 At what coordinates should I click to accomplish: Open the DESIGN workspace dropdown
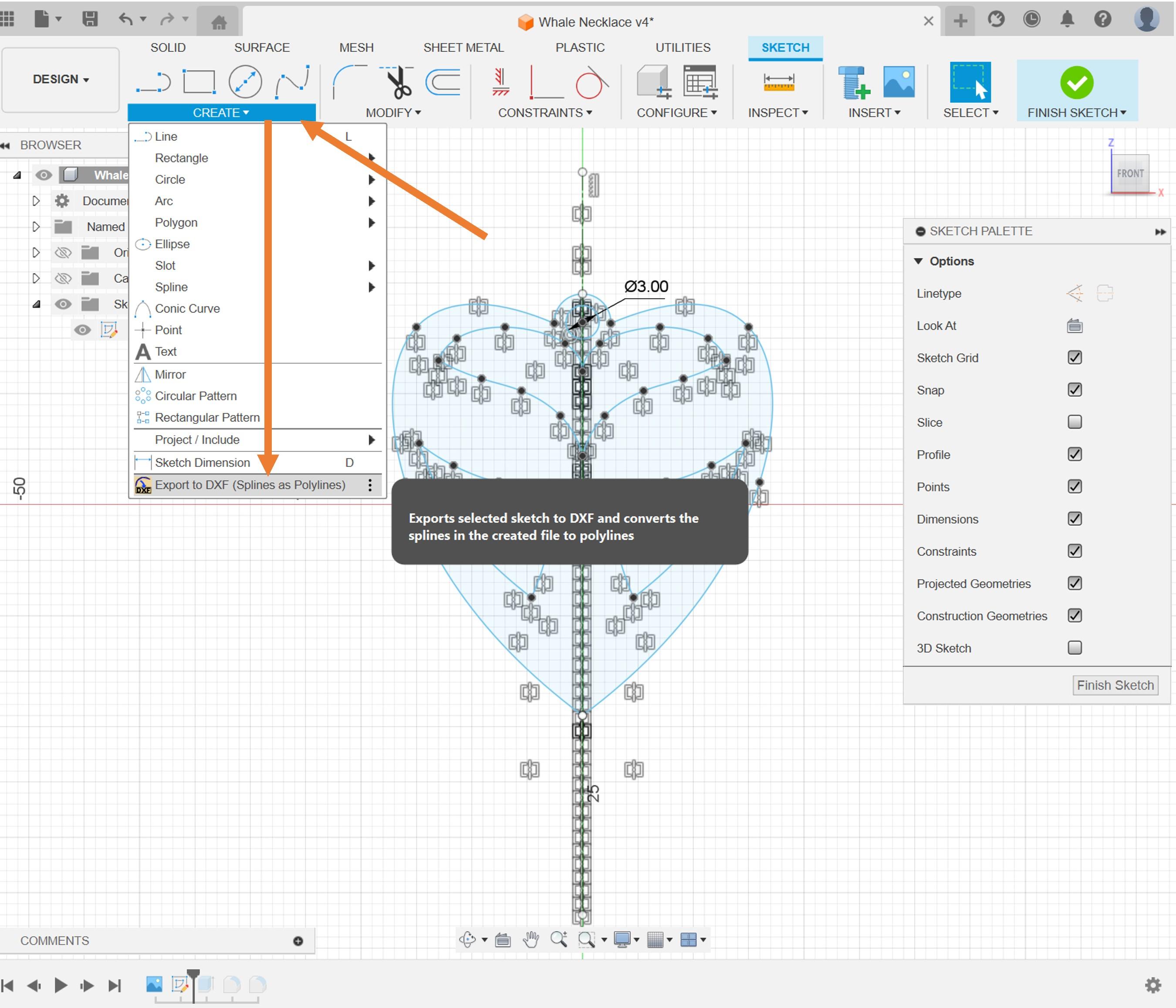[61, 79]
